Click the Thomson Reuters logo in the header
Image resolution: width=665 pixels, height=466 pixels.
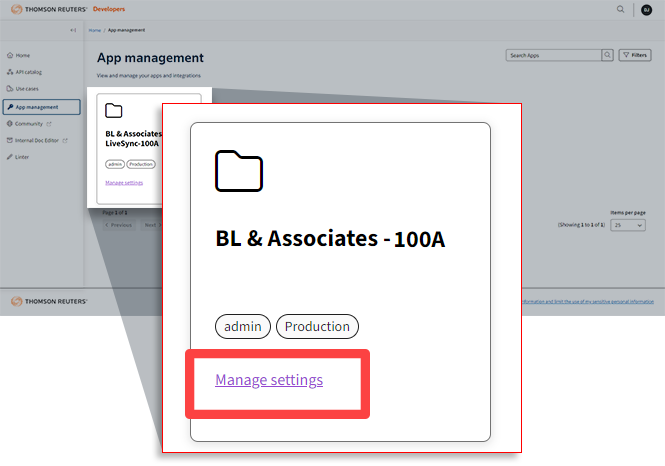[49, 9]
